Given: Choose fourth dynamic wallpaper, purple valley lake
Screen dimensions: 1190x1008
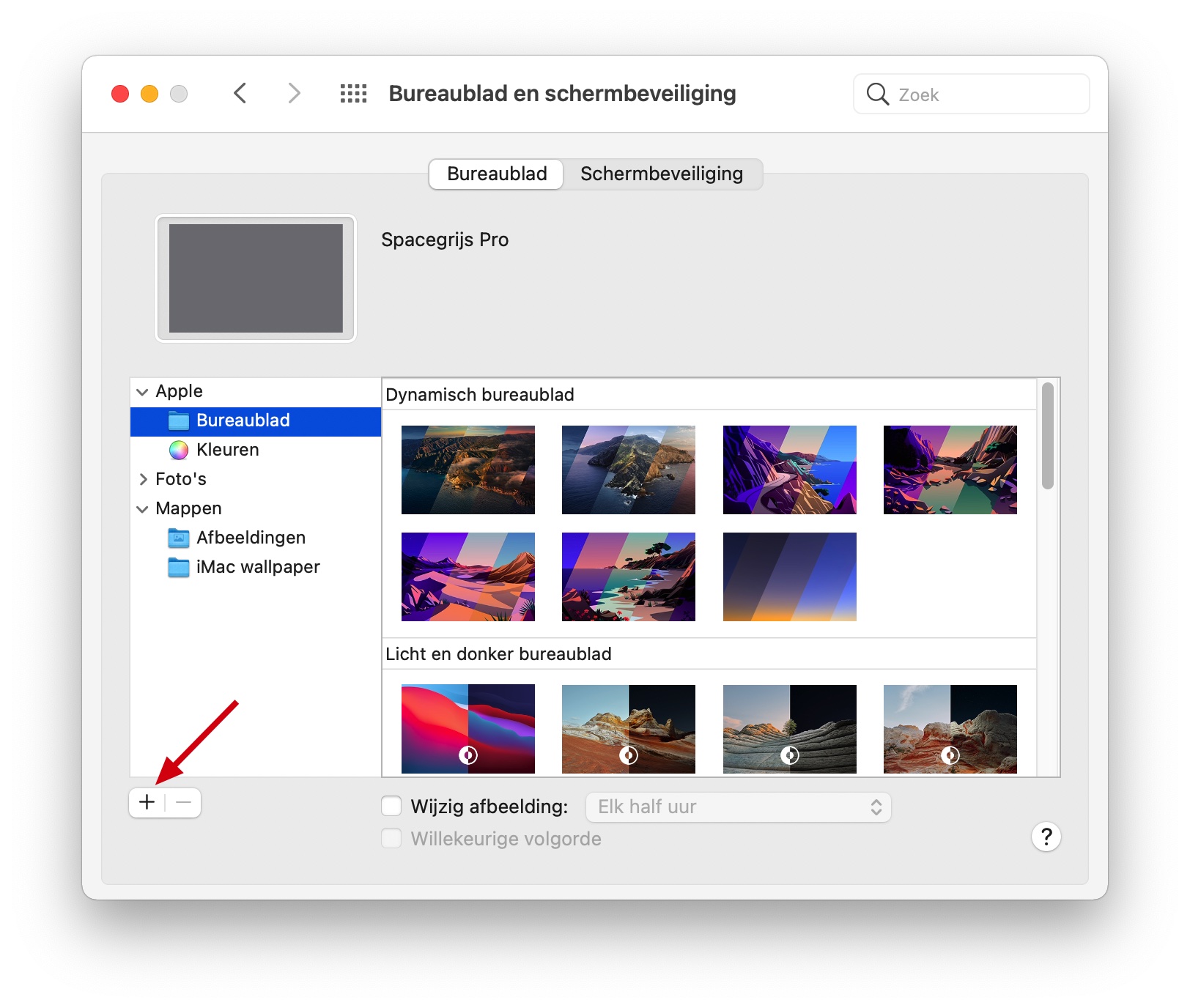Looking at the screenshot, I should click(x=950, y=470).
